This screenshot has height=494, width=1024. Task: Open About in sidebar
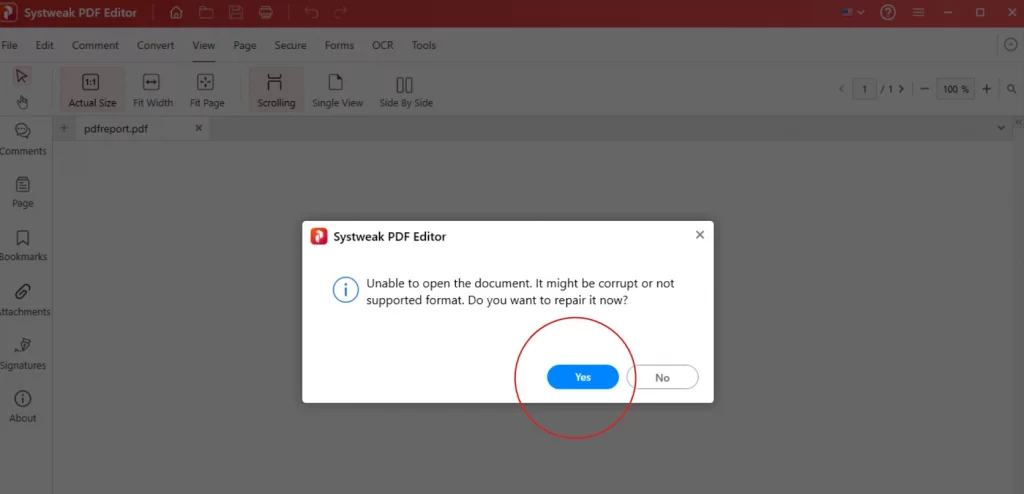click(x=23, y=406)
